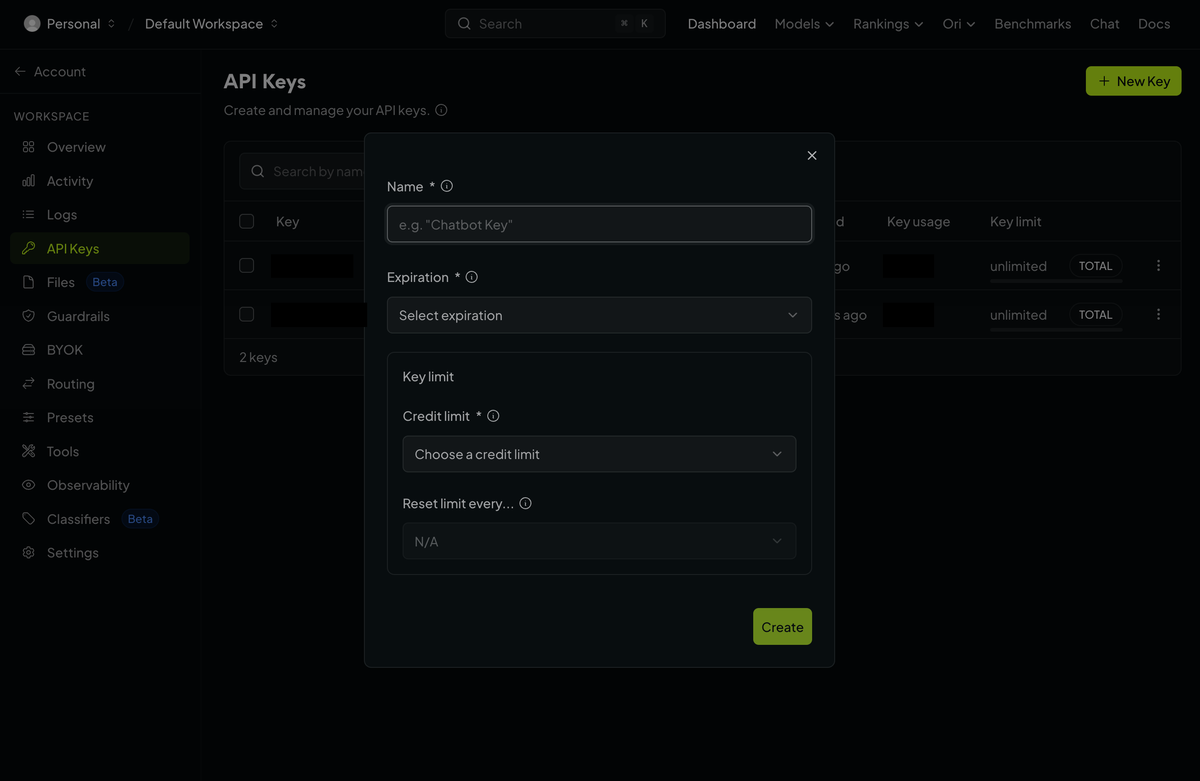This screenshot has height=781, width=1200.
Task: Click the Files document icon
Action: tap(28, 282)
